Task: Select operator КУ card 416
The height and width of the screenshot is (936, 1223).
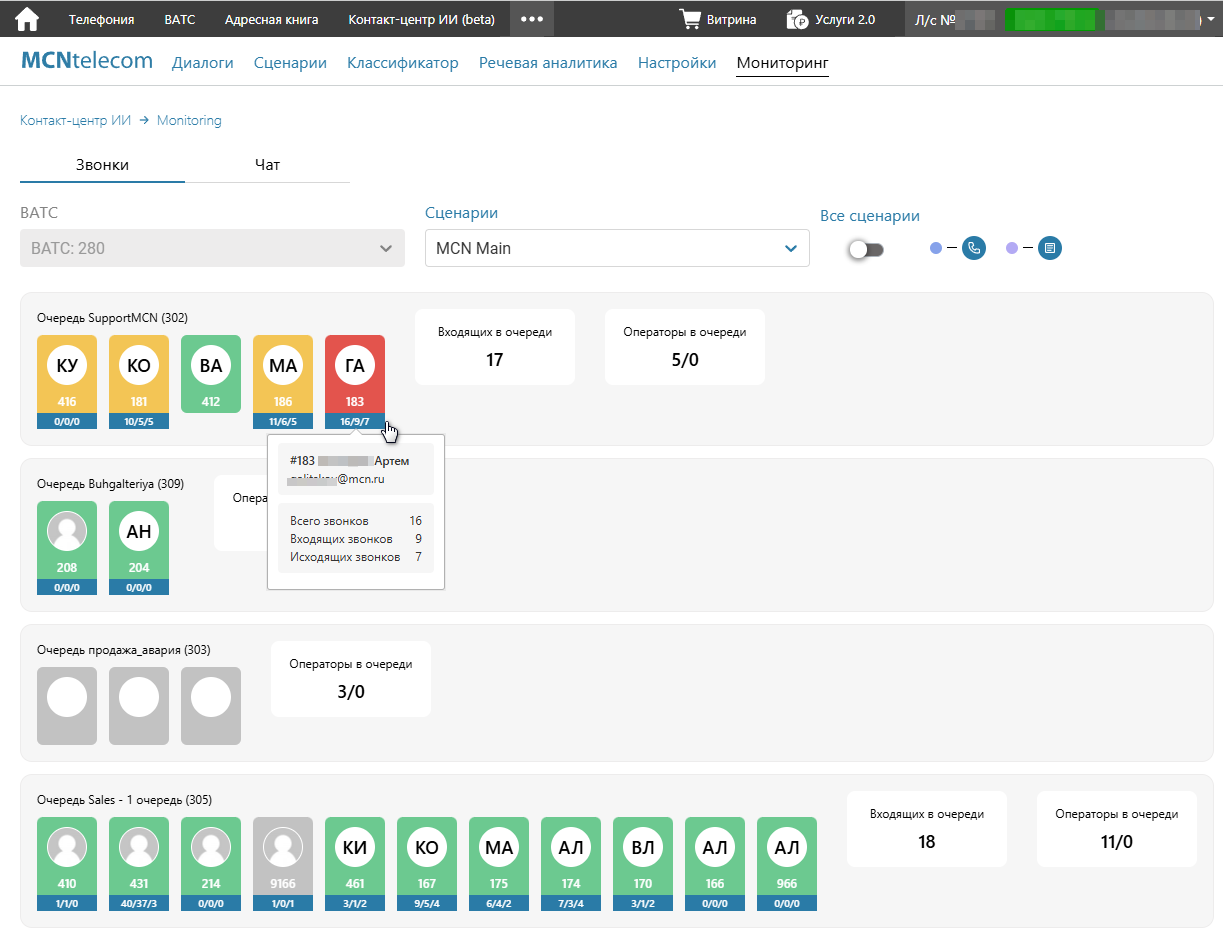Action: pos(67,382)
